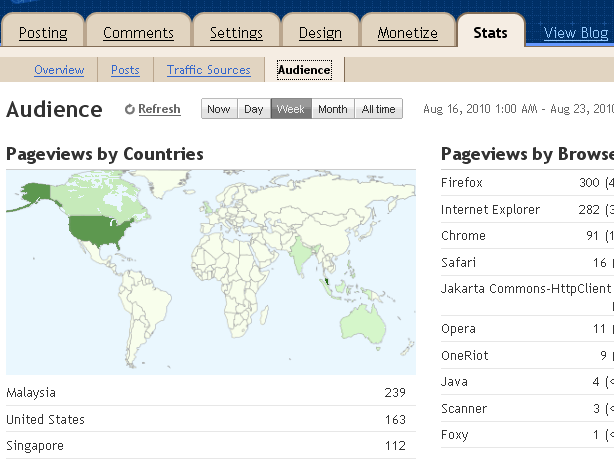Viewport: 614px width, 461px height.
Task: Click the Refresh arrow icon
Action: click(130, 109)
